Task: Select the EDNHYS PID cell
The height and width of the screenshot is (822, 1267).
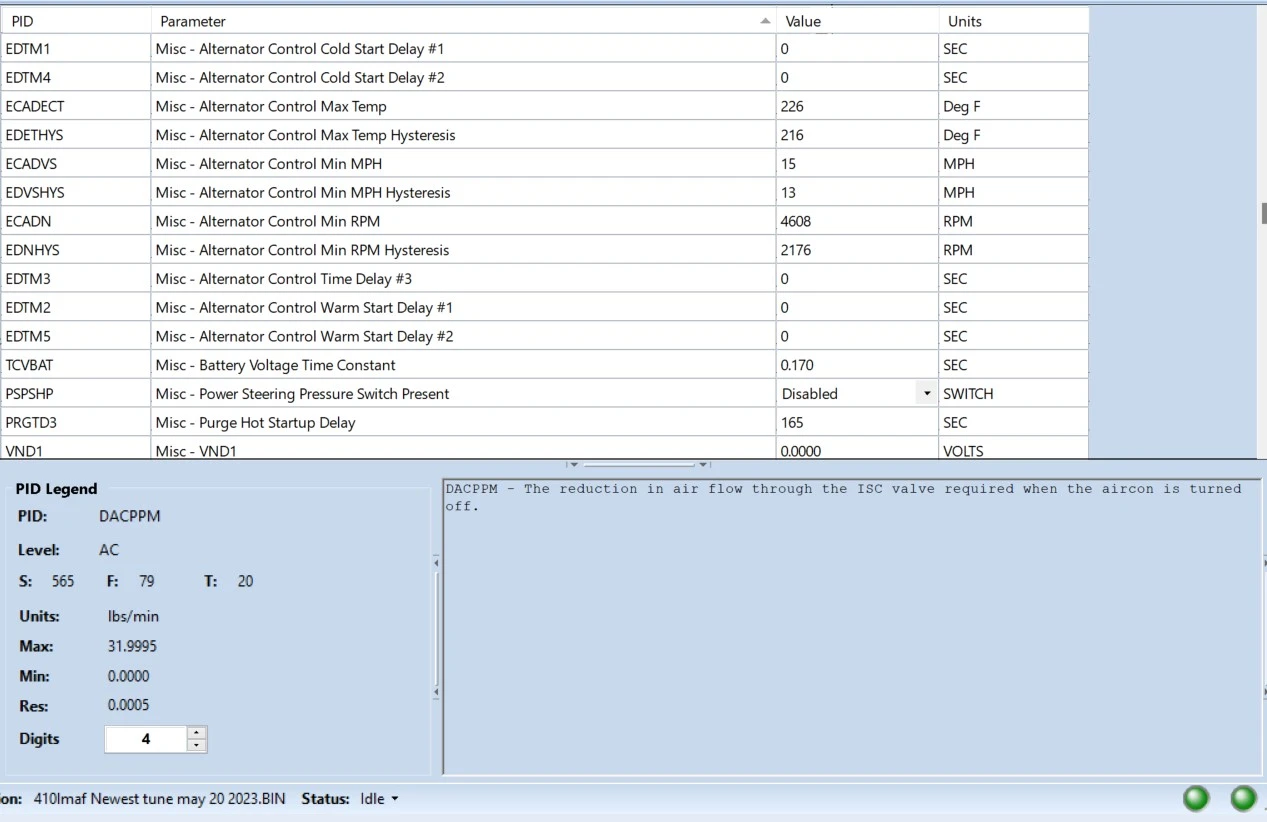Action: tap(75, 250)
